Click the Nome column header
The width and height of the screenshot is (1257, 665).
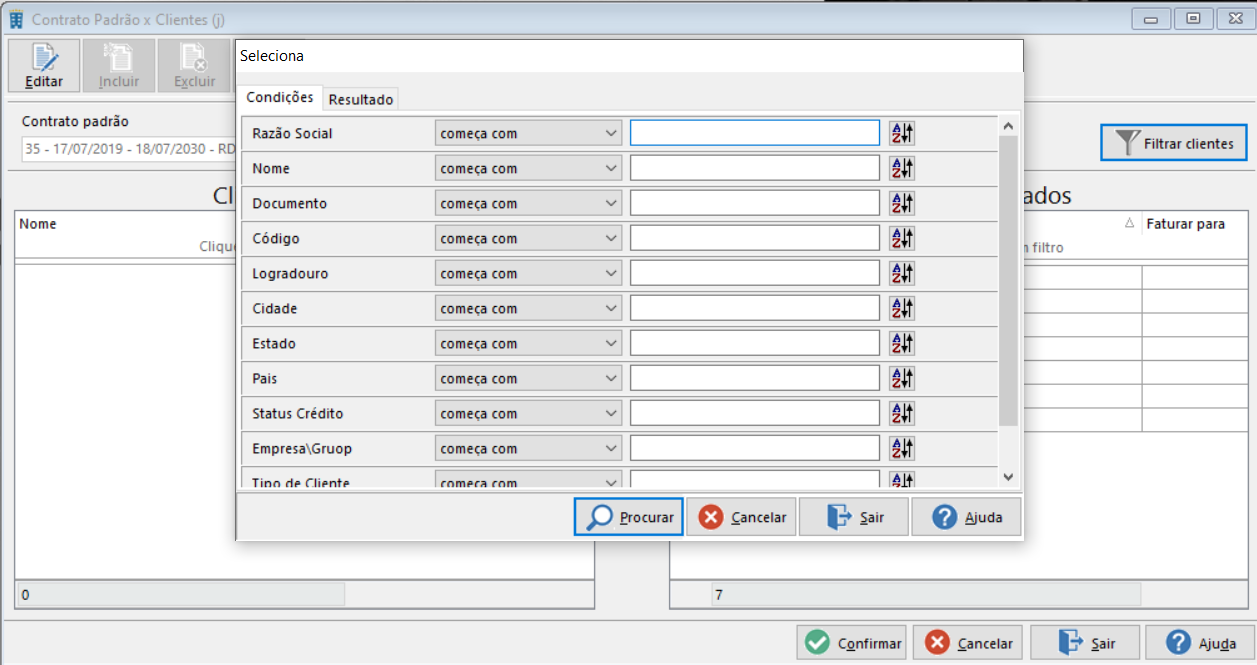click(x=38, y=224)
